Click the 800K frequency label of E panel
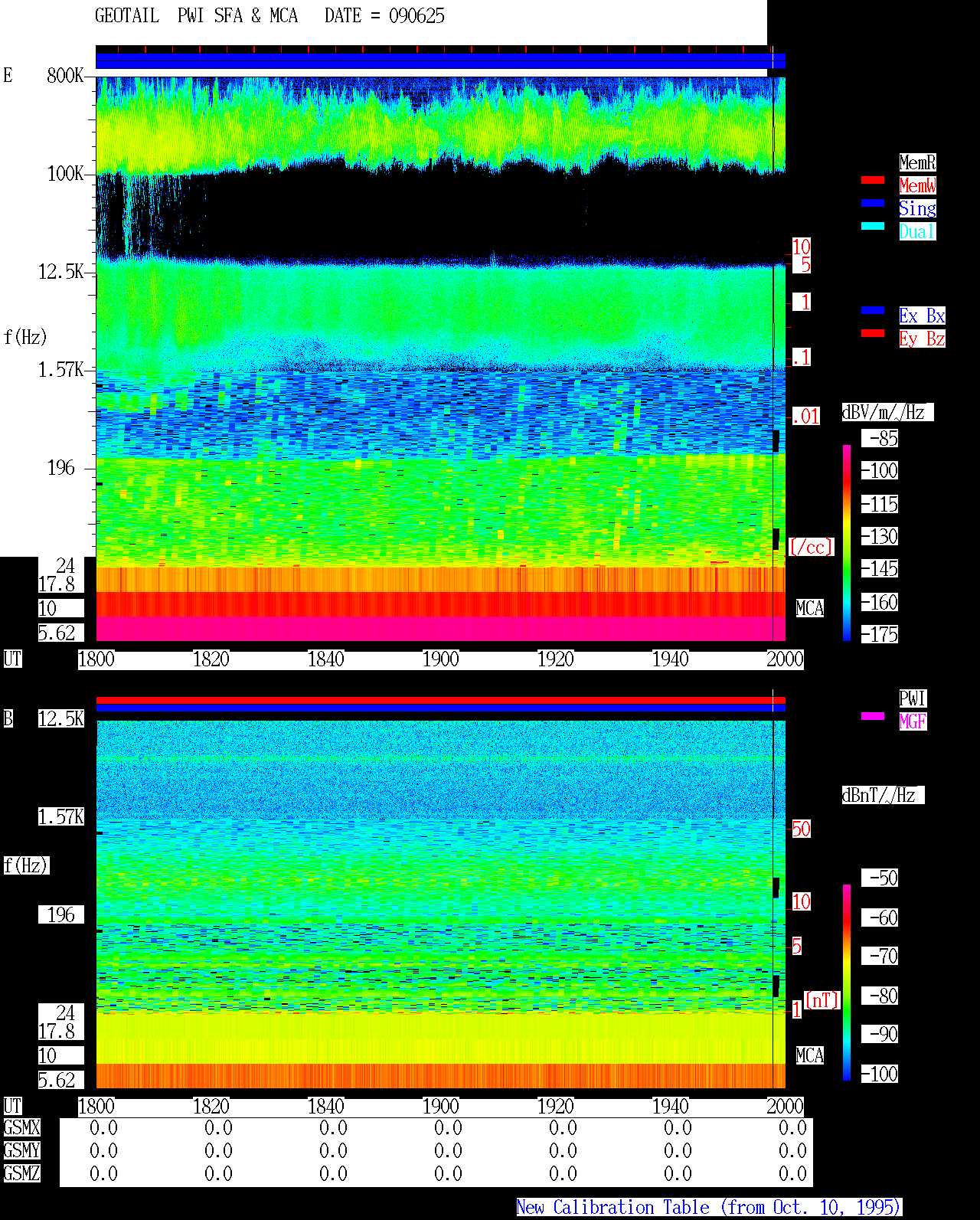Viewport: 980px width, 1220px height. [x=65, y=75]
